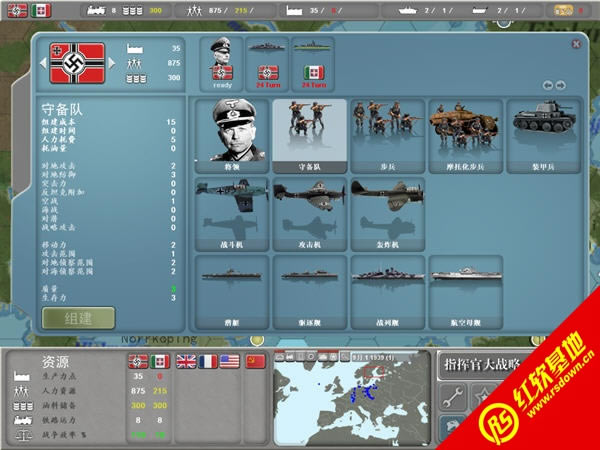The image size is (600, 450).
Task: Select the United Kingdom flag tab
Action: 184,362
